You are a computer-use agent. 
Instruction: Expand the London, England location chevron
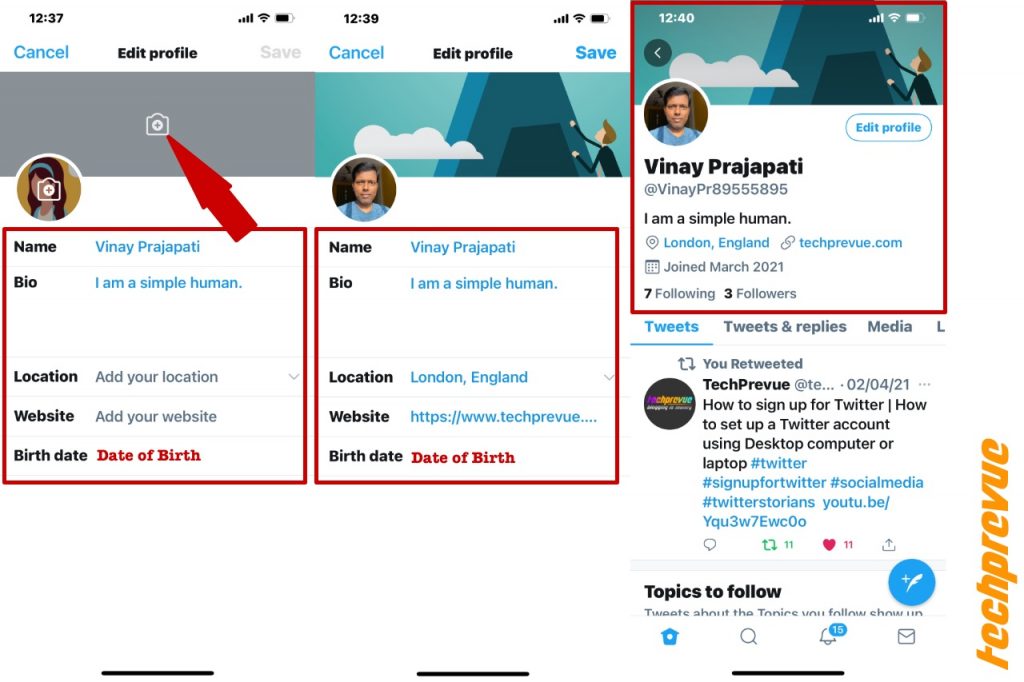(609, 378)
